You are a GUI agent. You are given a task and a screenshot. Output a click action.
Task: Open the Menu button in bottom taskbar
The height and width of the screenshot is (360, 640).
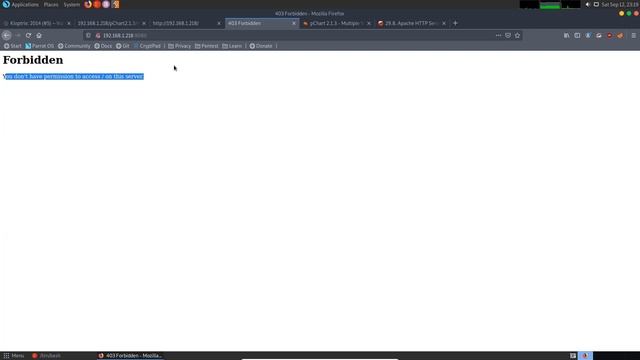point(14,356)
